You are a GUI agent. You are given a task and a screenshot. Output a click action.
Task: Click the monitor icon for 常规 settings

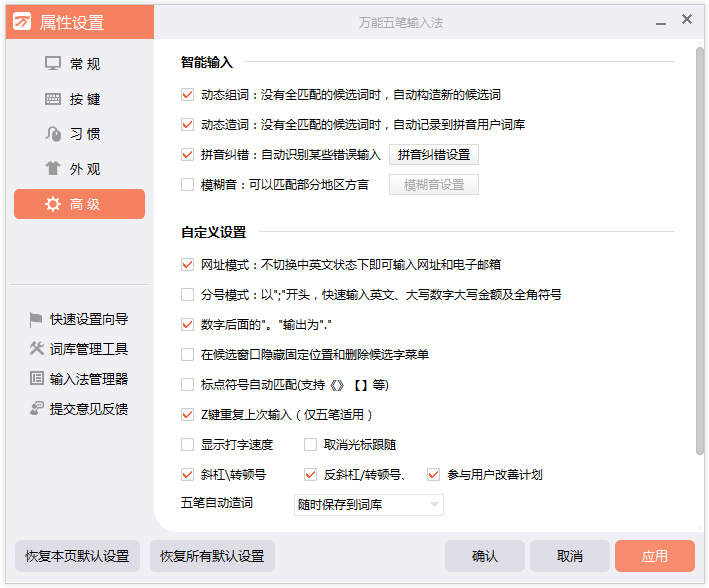pyautogui.click(x=54, y=64)
